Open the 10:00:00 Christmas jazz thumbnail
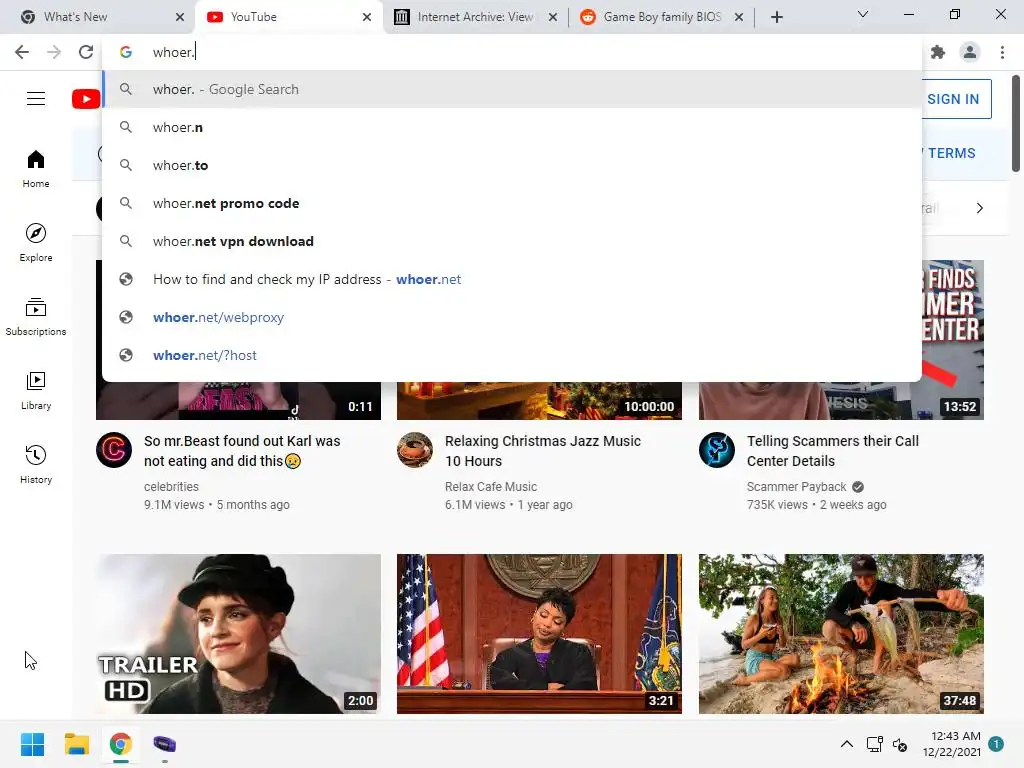The height and width of the screenshot is (768, 1024). click(x=539, y=401)
